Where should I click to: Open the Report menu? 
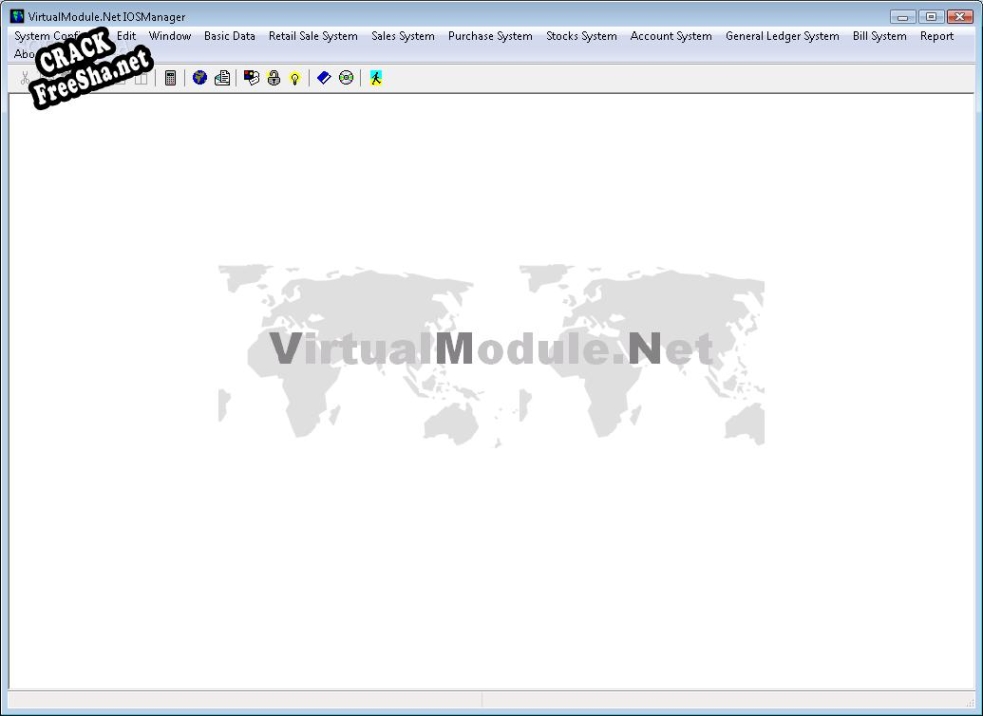tap(937, 36)
